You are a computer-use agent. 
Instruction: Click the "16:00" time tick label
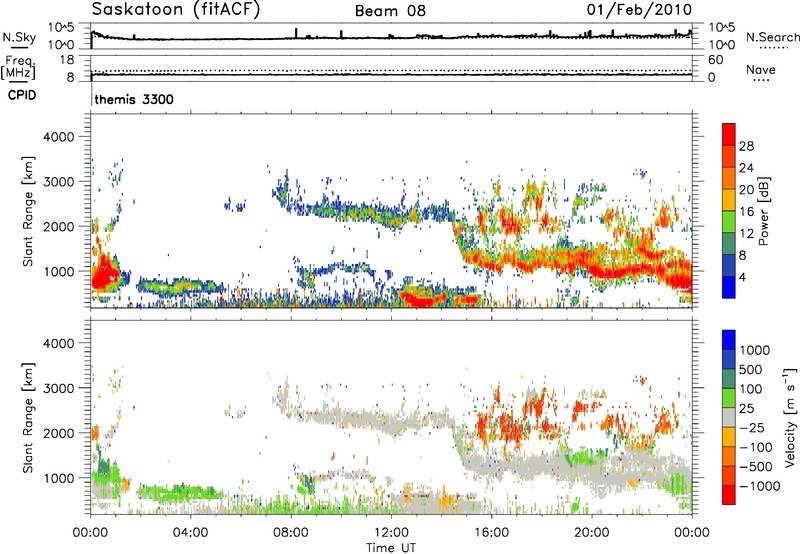tap(491, 533)
